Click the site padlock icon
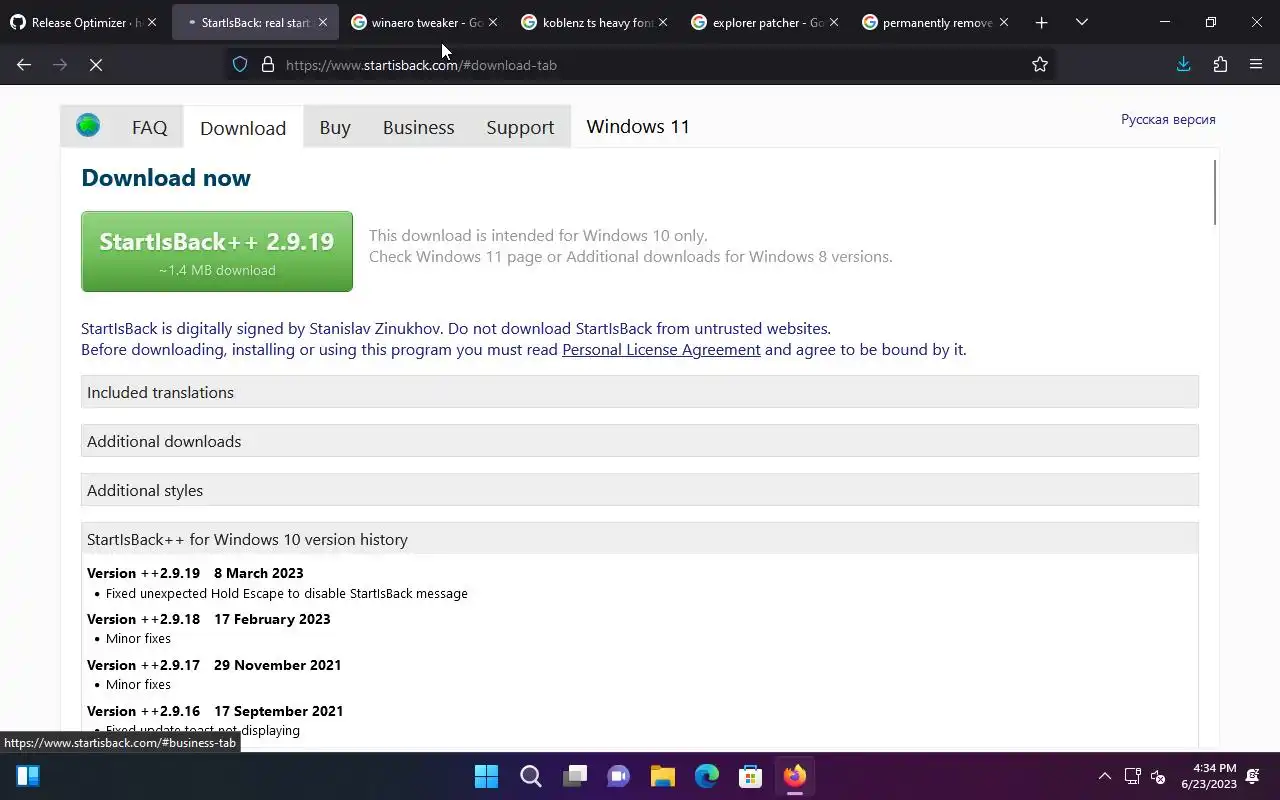Viewport: 1280px width, 800px height. tap(268, 65)
